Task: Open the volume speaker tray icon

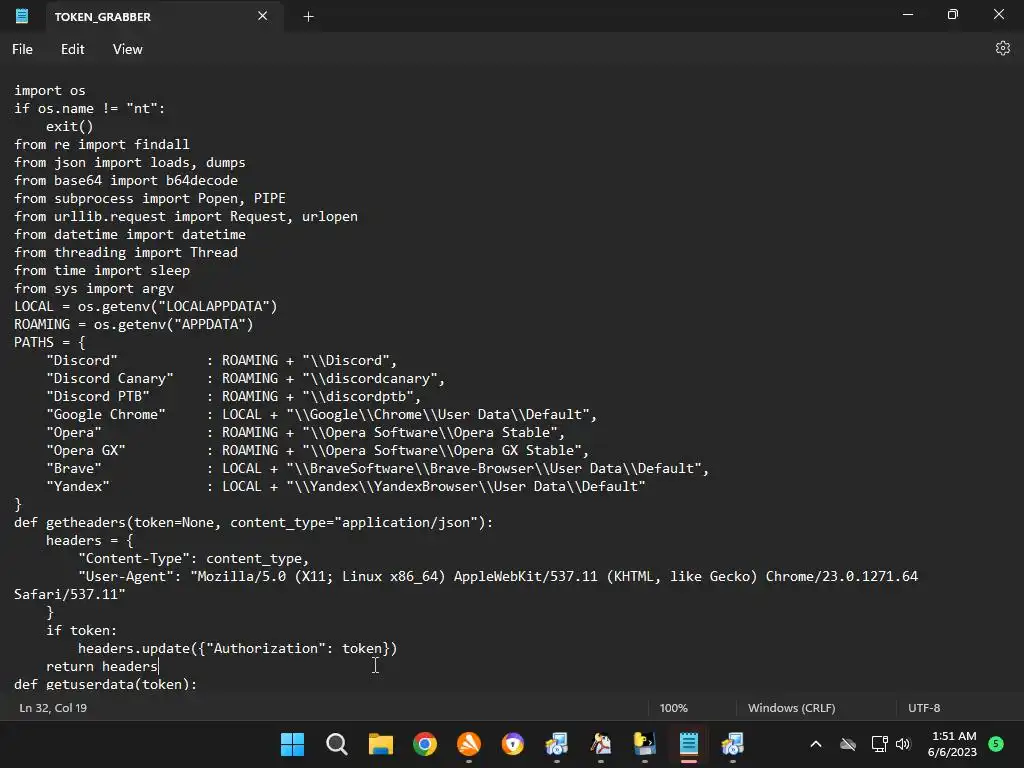Action: 903,744
